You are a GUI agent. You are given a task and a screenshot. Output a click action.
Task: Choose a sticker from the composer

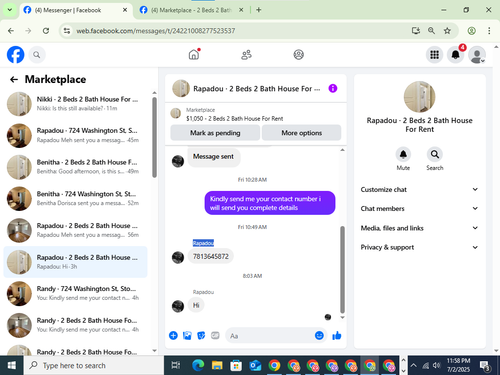point(201,335)
